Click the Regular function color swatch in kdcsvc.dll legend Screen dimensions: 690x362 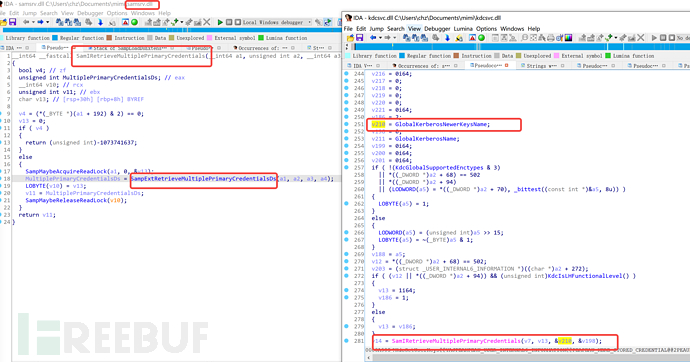pyautogui.click(x=402, y=56)
